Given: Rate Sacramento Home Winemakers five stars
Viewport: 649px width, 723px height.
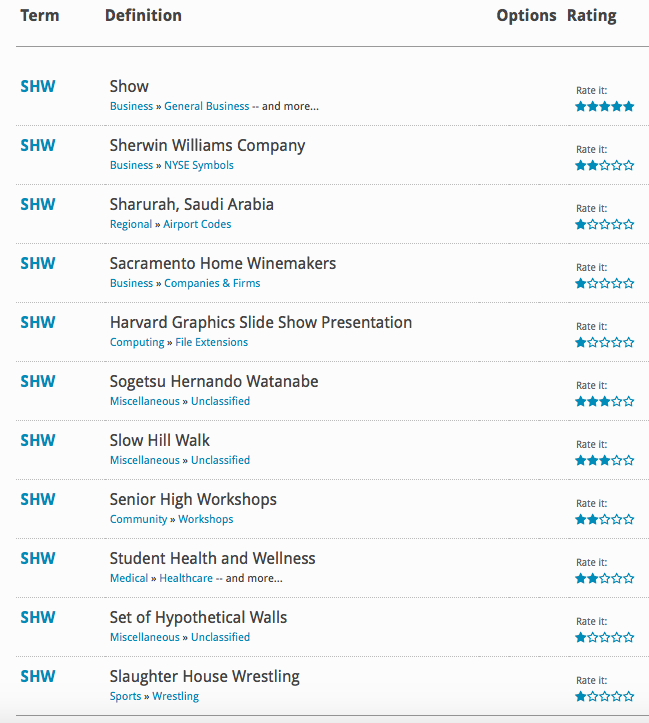Looking at the screenshot, I should tap(629, 284).
